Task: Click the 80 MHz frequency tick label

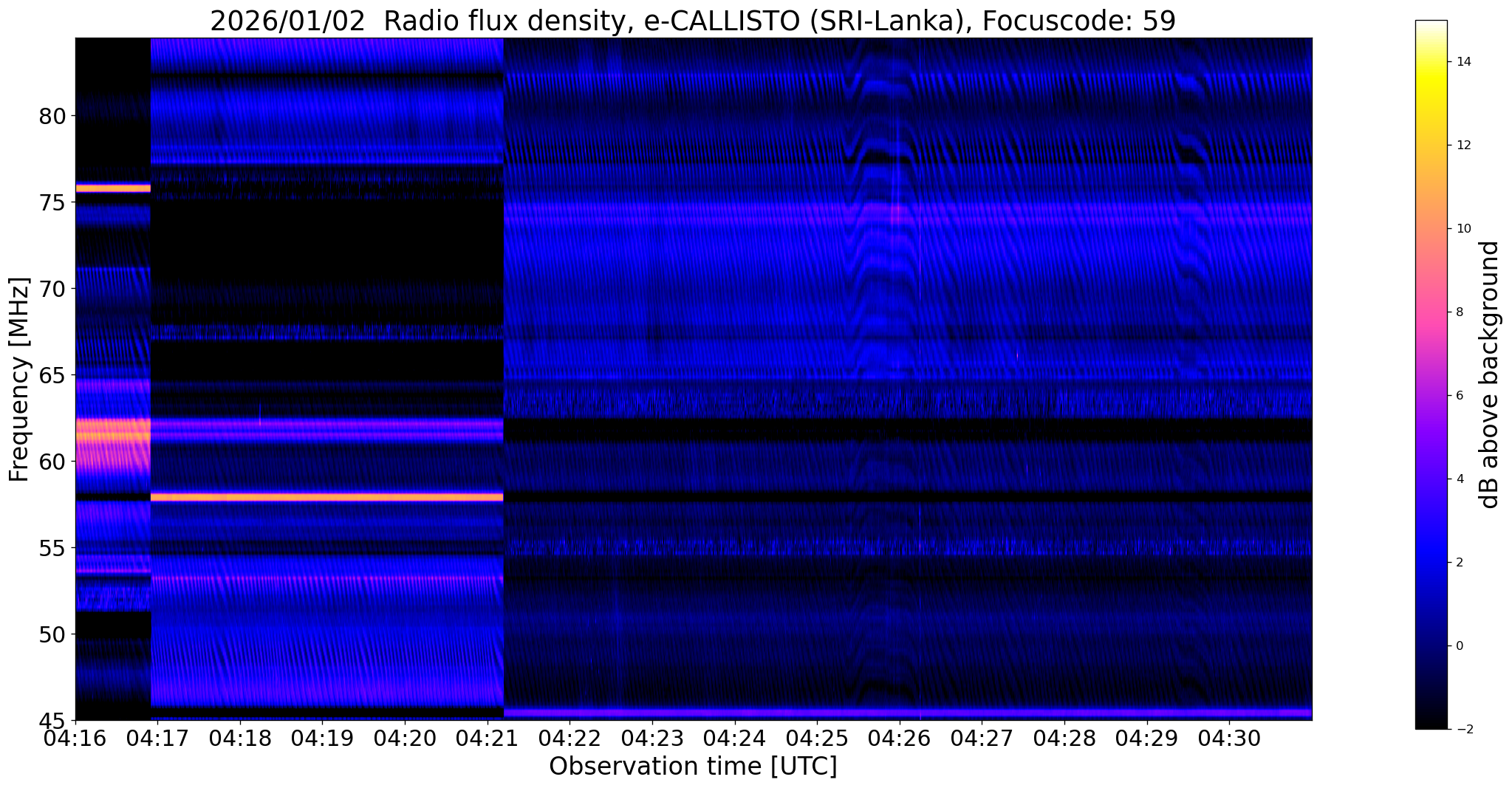Action: pos(52,116)
